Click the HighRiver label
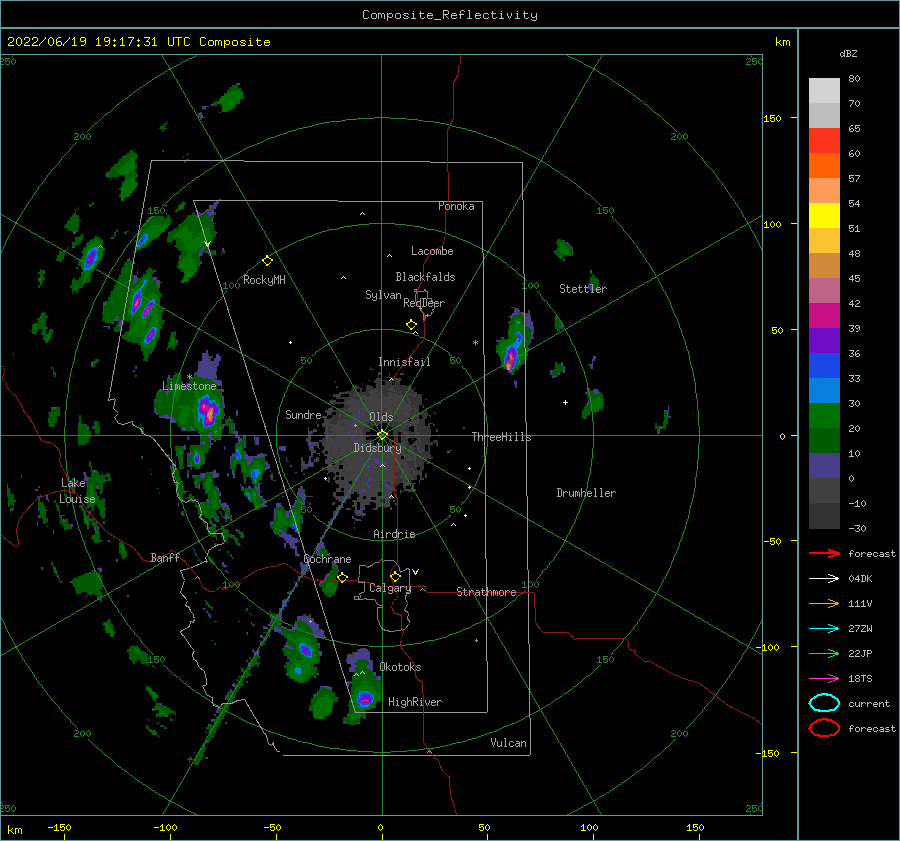This screenshot has height=841, width=900. [415, 702]
